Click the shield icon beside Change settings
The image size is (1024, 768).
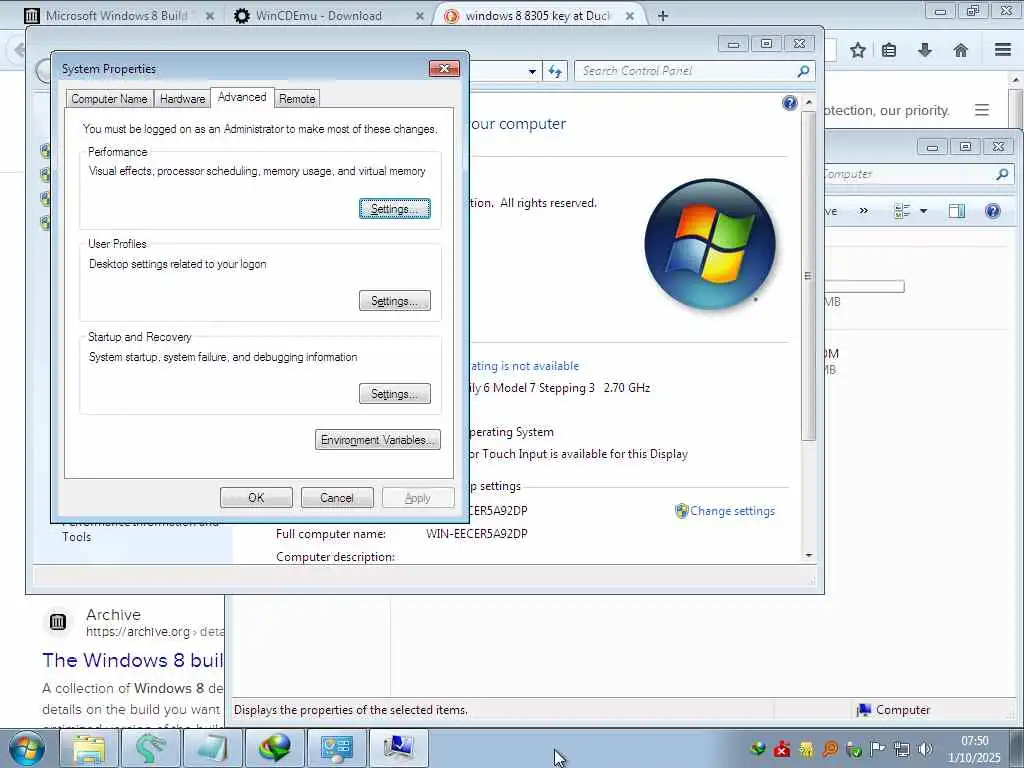(x=681, y=511)
